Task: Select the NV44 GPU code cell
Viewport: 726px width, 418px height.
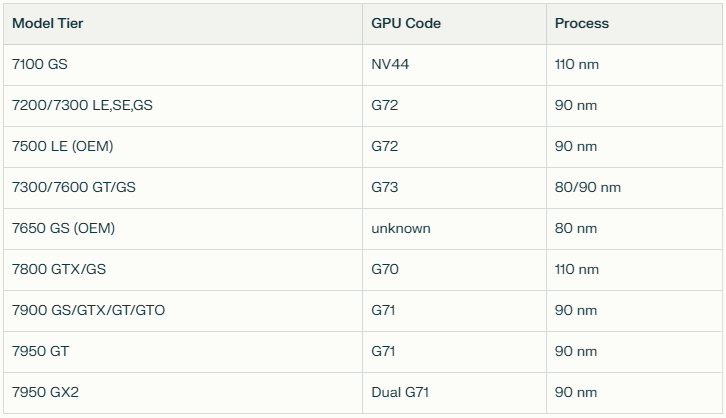Action: (390, 64)
